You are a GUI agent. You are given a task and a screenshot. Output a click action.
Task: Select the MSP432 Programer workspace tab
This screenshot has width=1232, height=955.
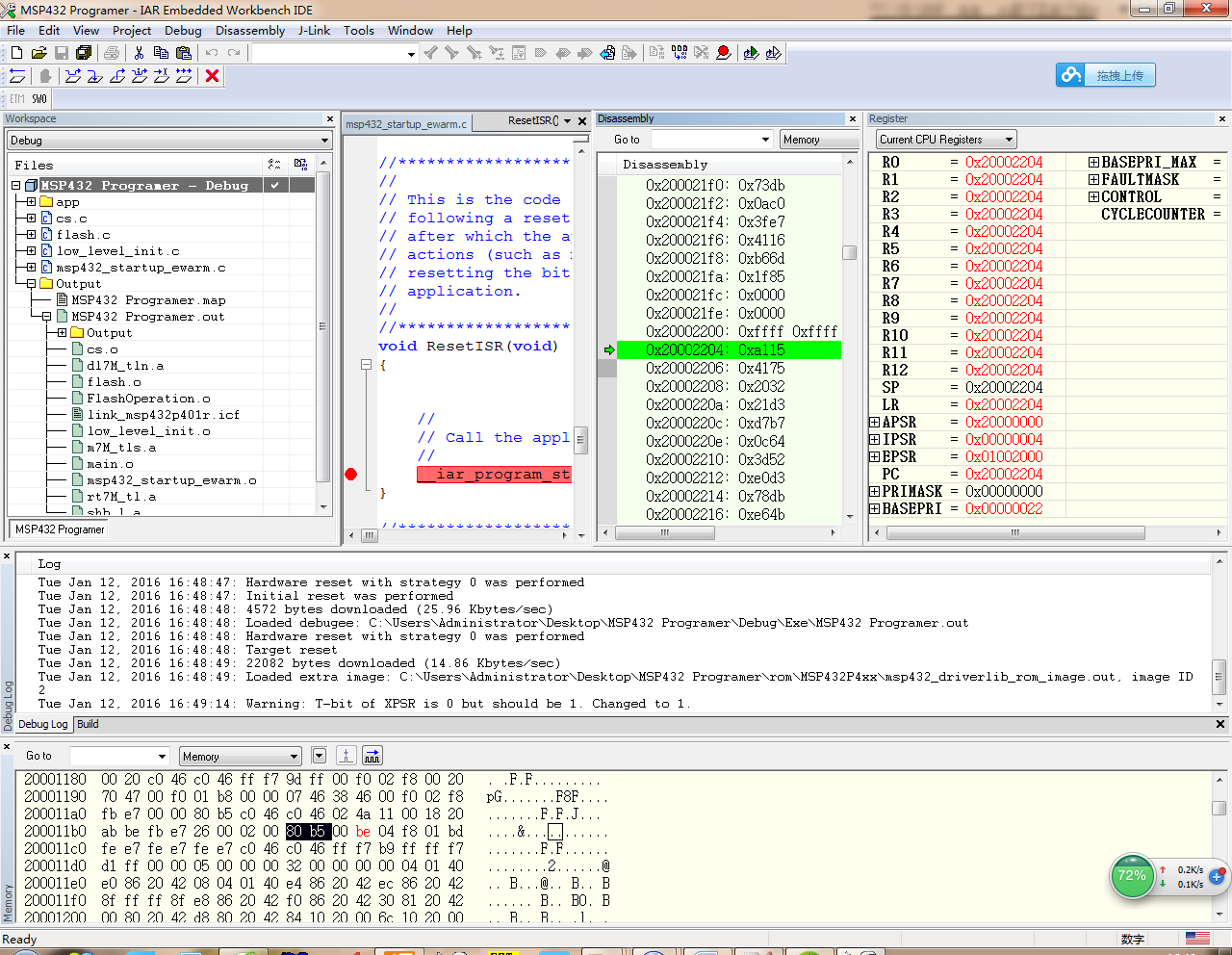click(60, 529)
